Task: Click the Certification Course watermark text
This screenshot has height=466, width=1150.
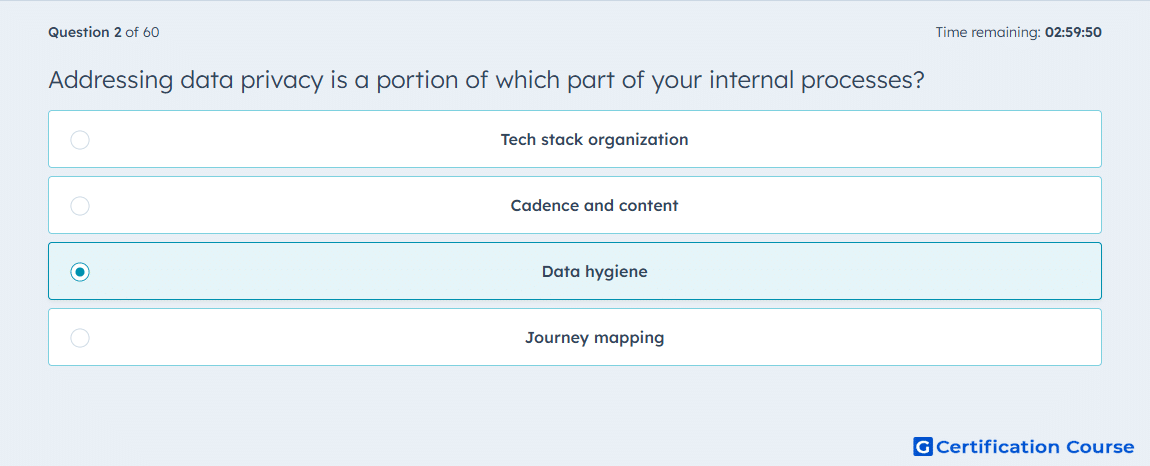Action: pyautogui.click(x=1035, y=446)
